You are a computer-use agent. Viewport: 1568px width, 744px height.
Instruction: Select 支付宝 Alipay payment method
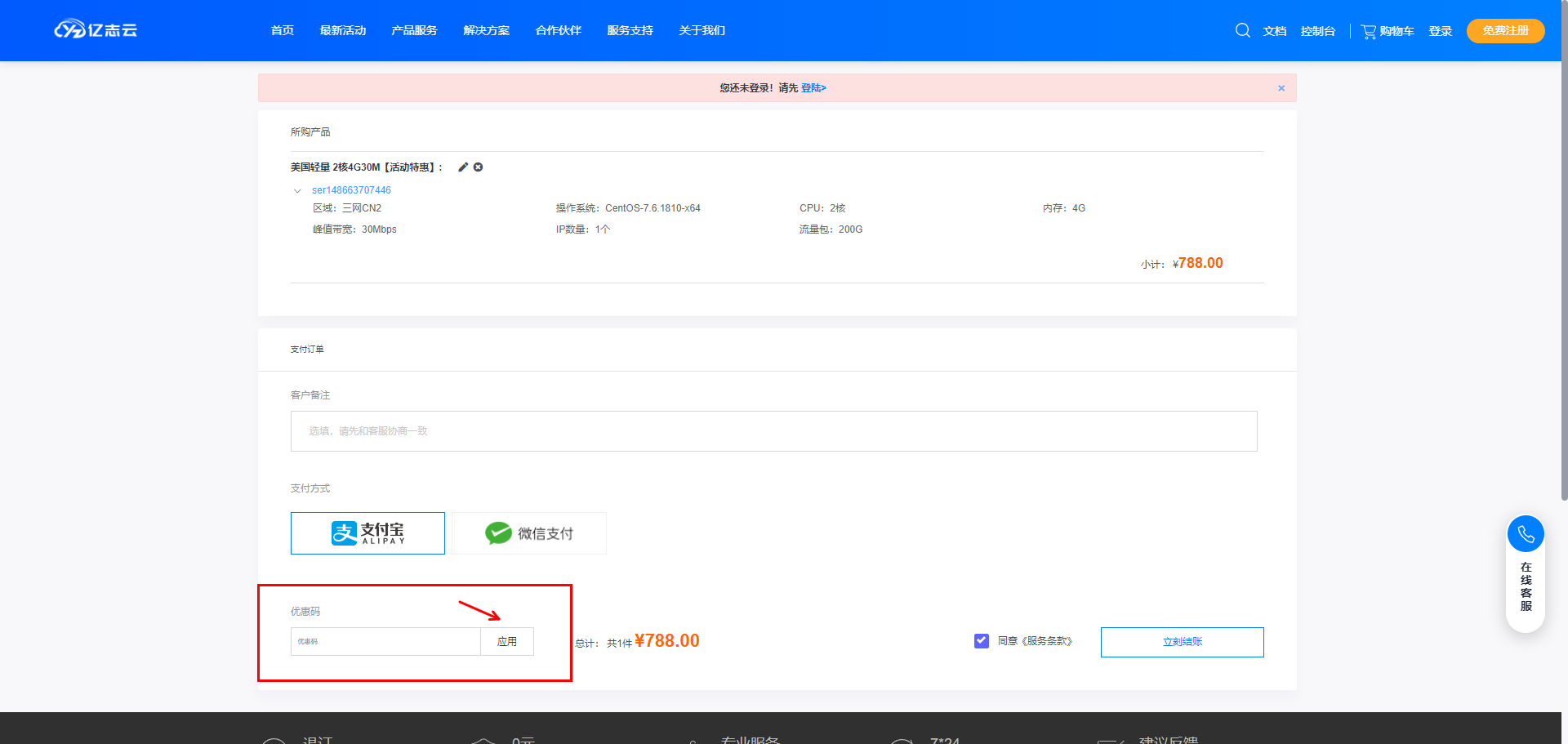pyautogui.click(x=367, y=533)
